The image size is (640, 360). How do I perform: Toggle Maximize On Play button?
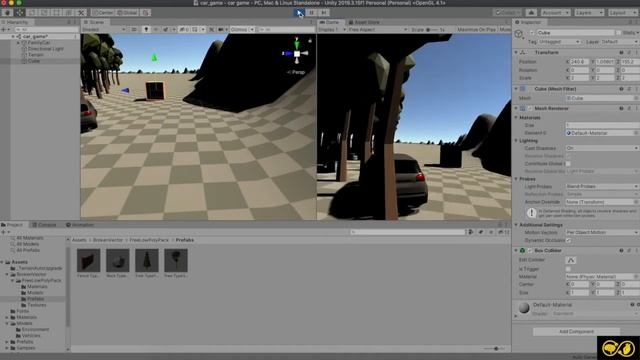click(x=476, y=29)
